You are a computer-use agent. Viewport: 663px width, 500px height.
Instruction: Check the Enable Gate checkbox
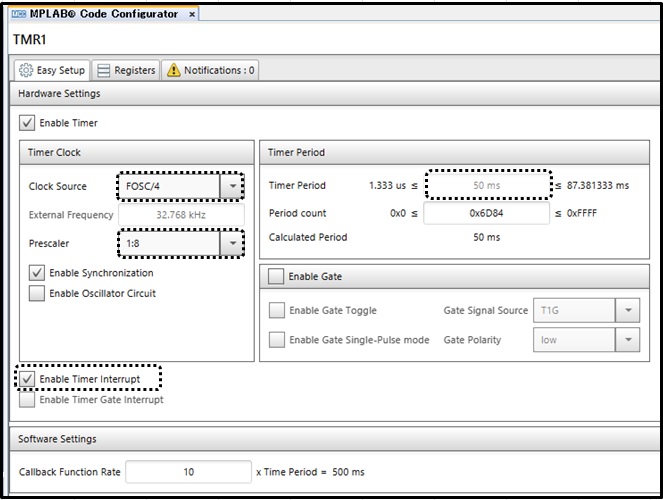276,276
